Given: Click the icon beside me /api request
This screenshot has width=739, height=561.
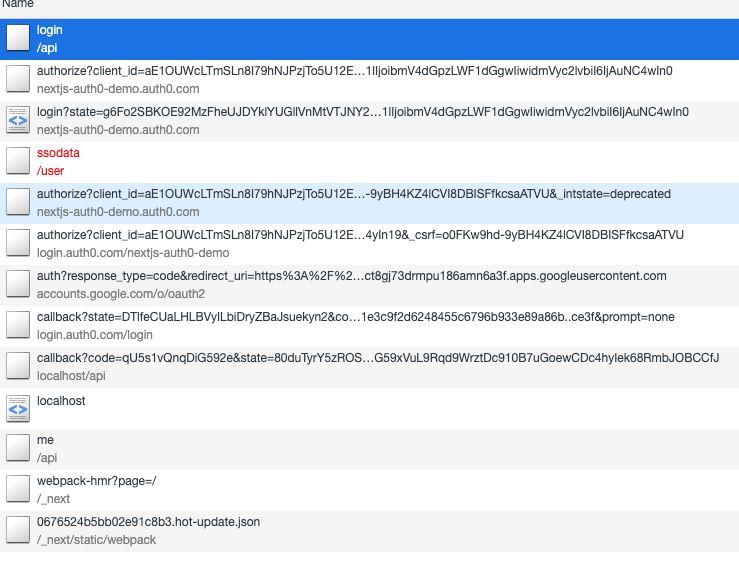Looking at the screenshot, I should pyautogui.click(x=18, y=448).
